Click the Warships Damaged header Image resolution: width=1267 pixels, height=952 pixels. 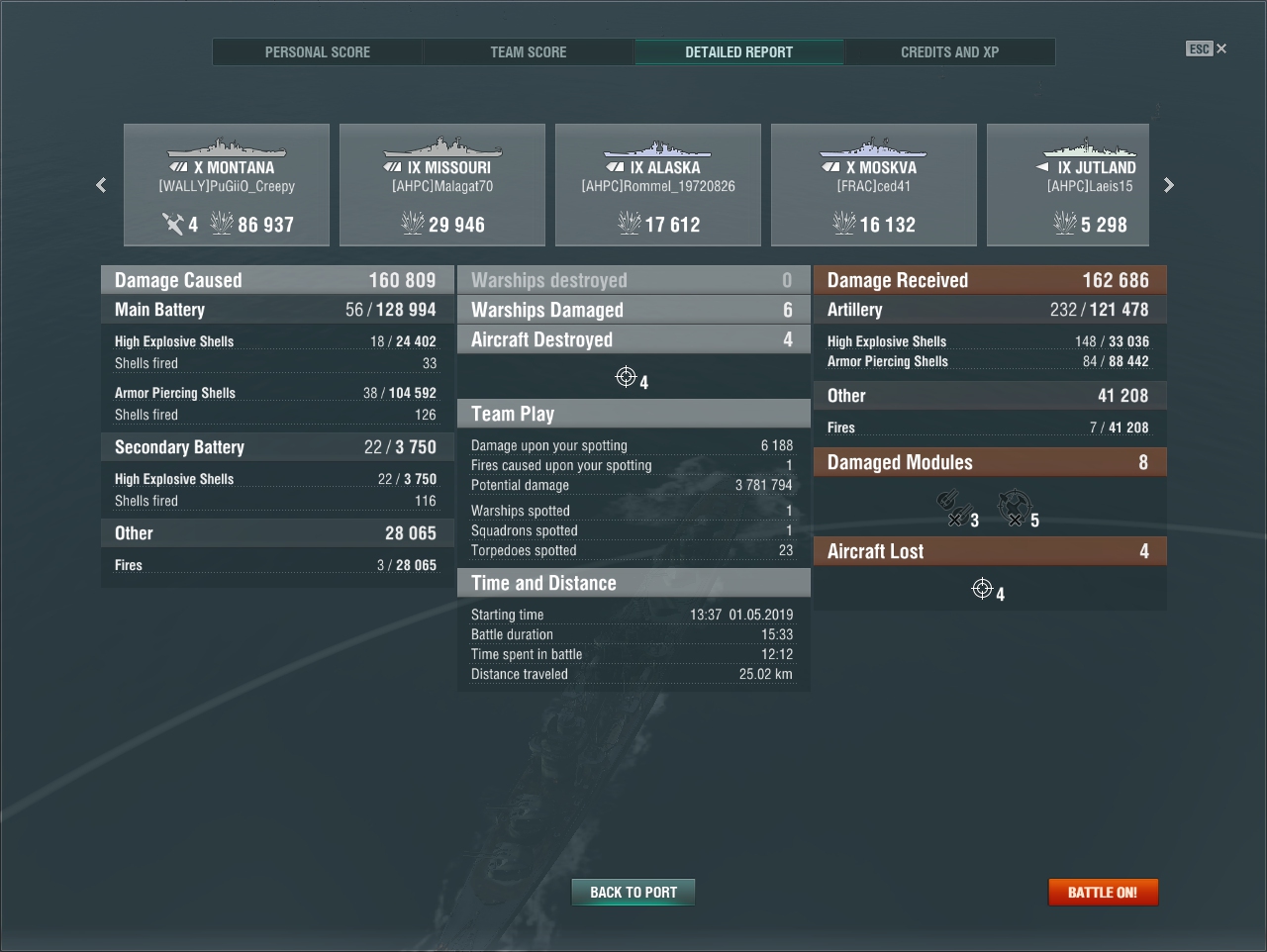pyautogui.click(x=633, y=310)
